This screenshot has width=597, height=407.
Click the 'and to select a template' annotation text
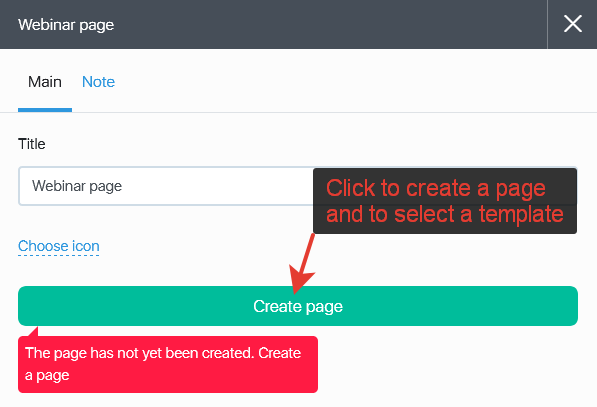tap(445, 214)
